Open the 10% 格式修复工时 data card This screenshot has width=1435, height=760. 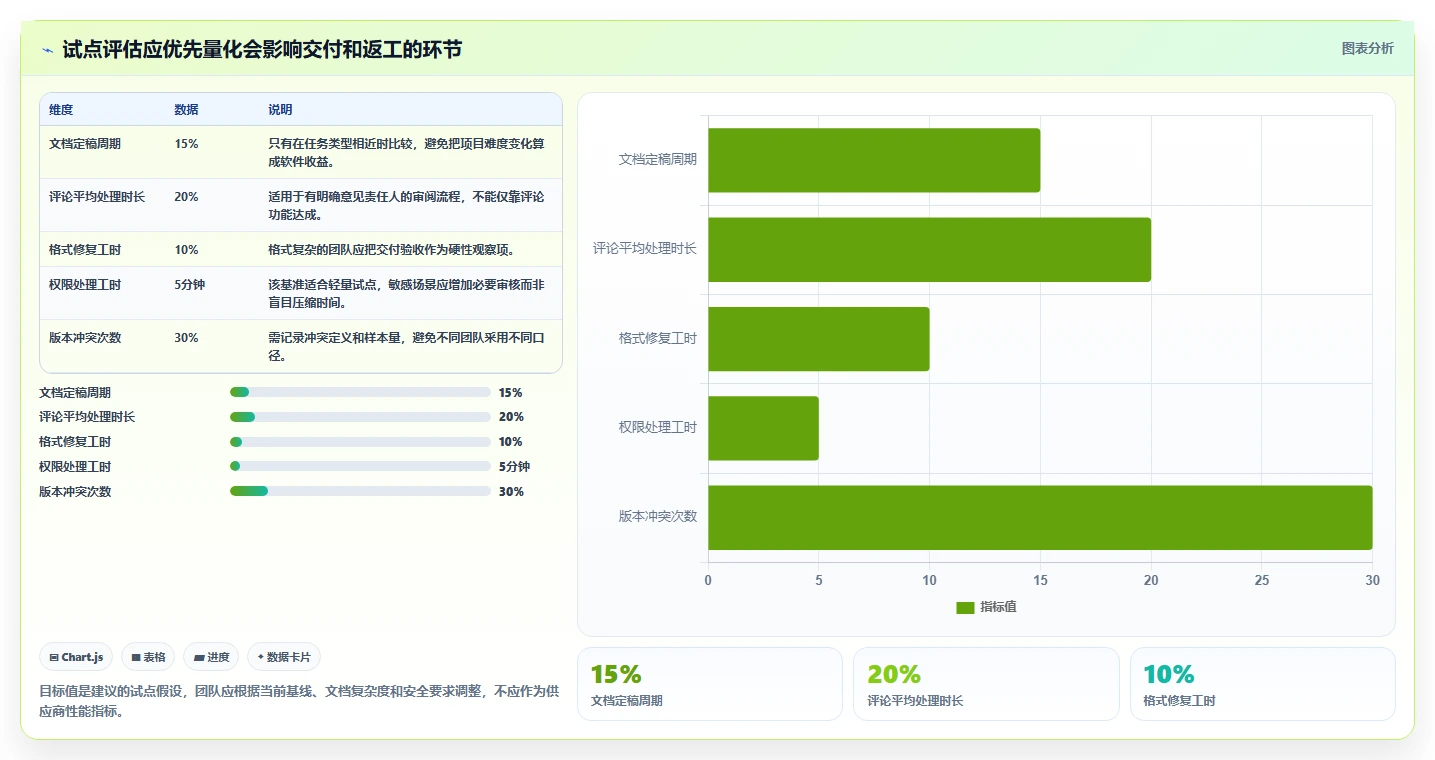(1263, 684)
